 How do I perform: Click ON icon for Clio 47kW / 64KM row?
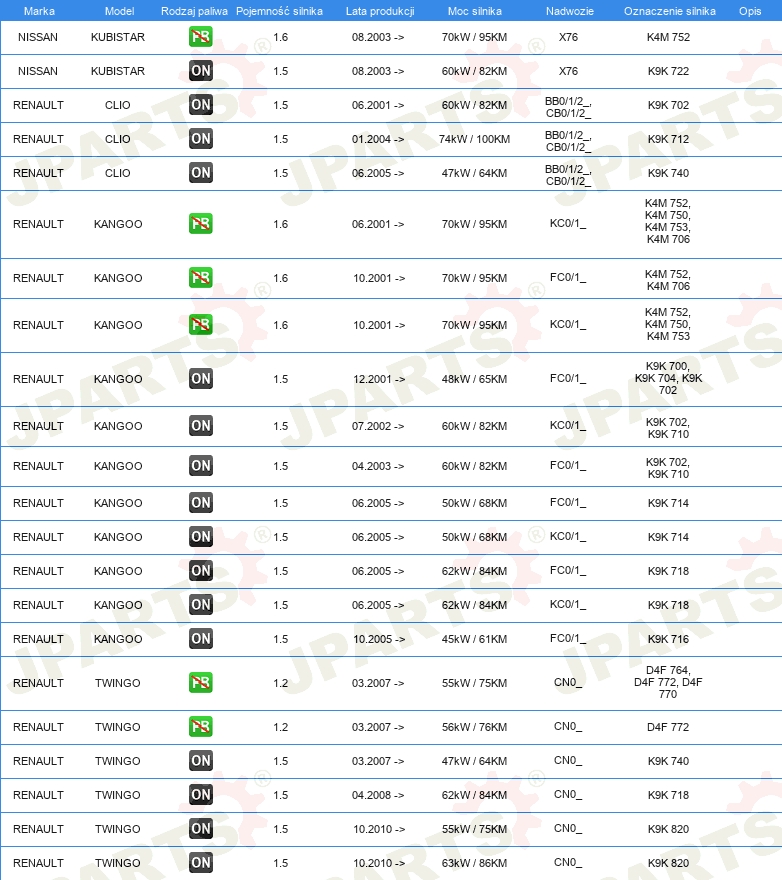(x=200, y=173)
